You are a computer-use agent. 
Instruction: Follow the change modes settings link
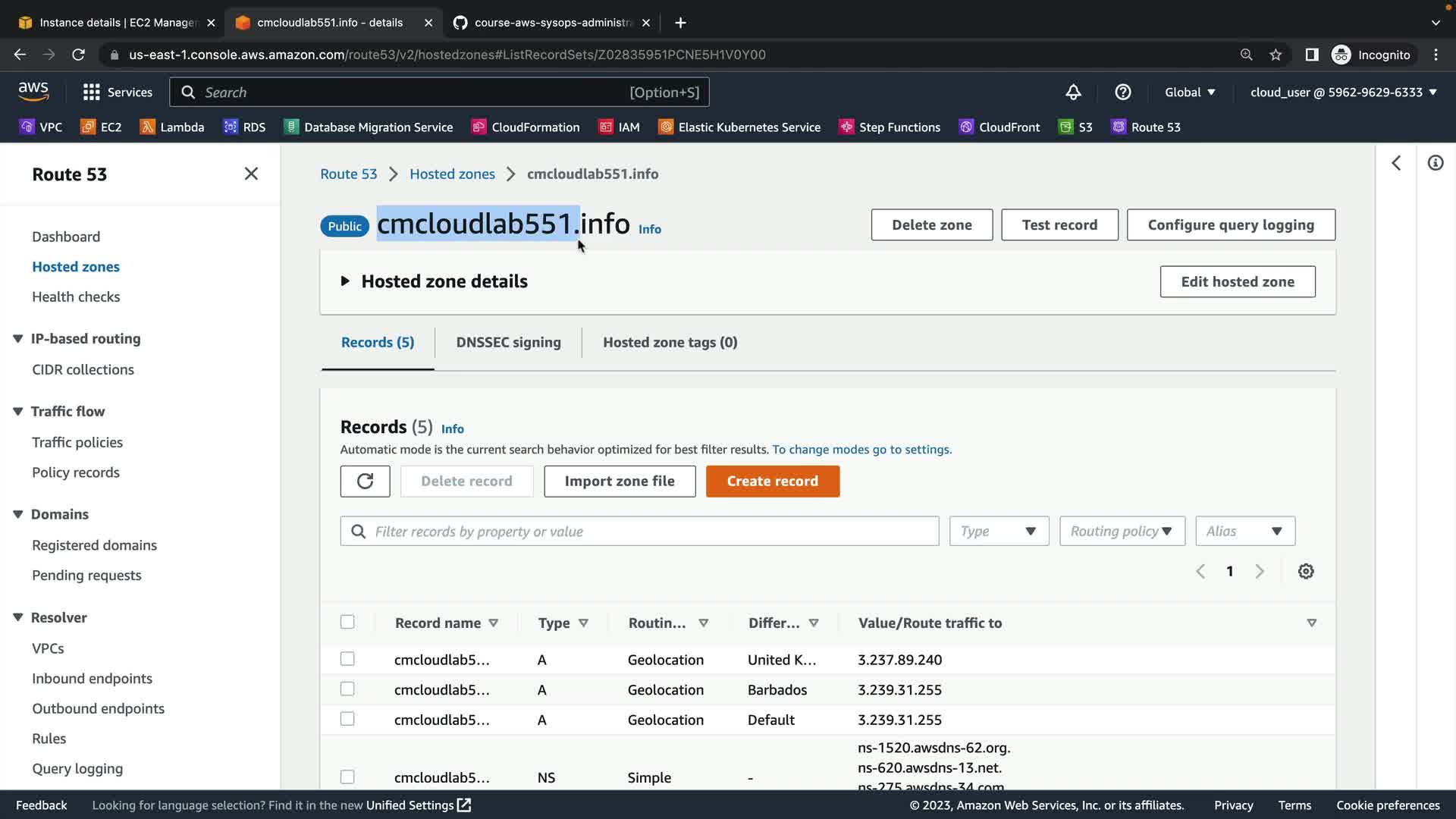click(x=861, y=450)
